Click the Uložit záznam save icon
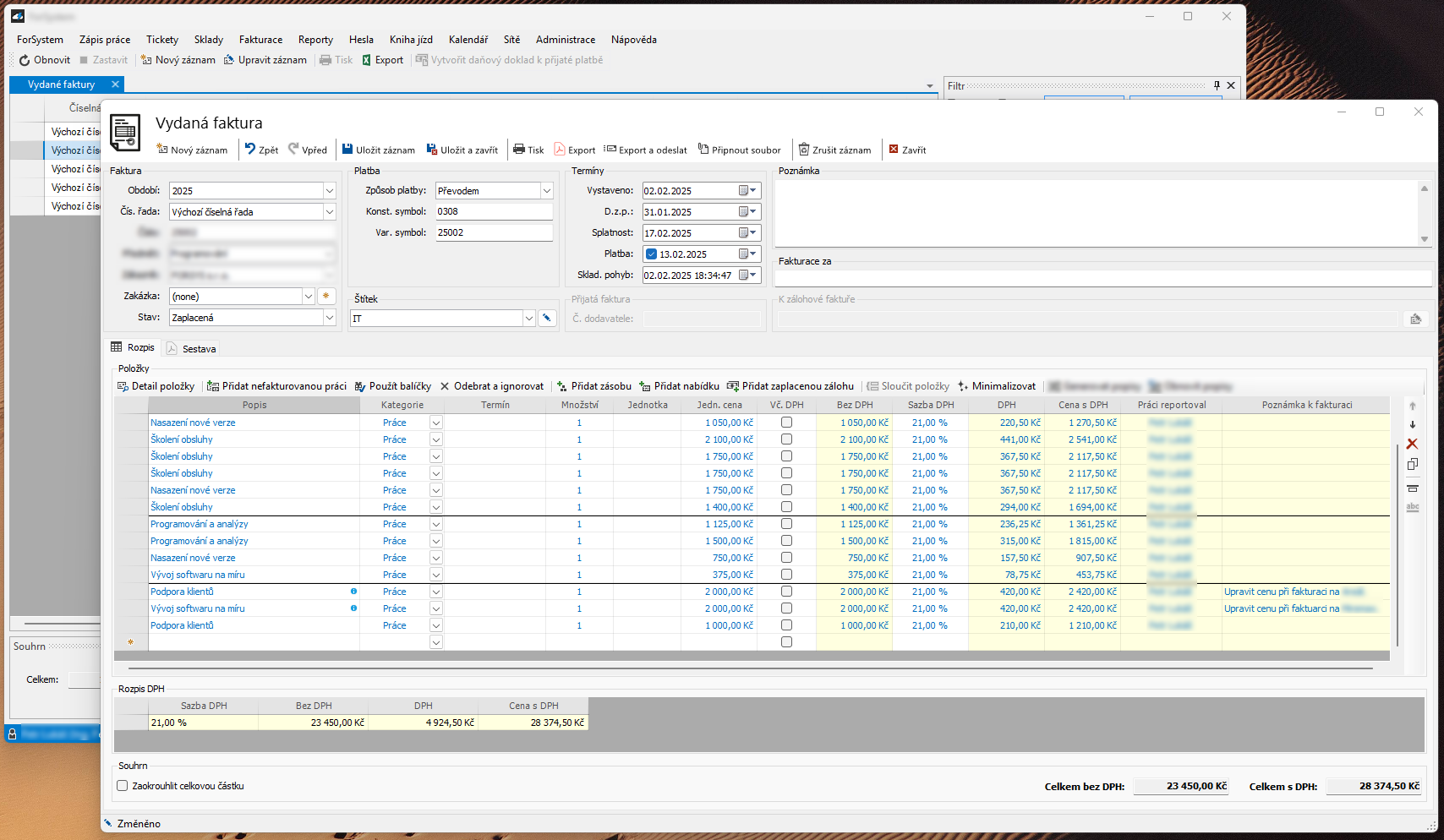1444x840 pixels. 347,150
